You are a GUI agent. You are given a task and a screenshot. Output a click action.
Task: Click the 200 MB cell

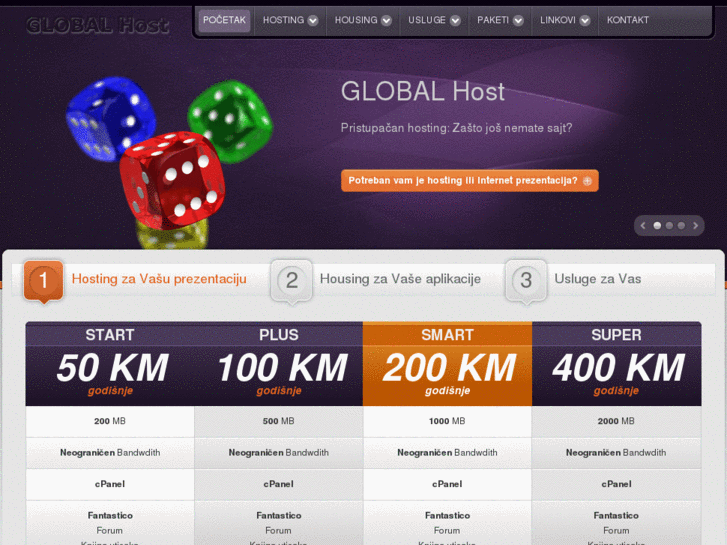[110, 421]
